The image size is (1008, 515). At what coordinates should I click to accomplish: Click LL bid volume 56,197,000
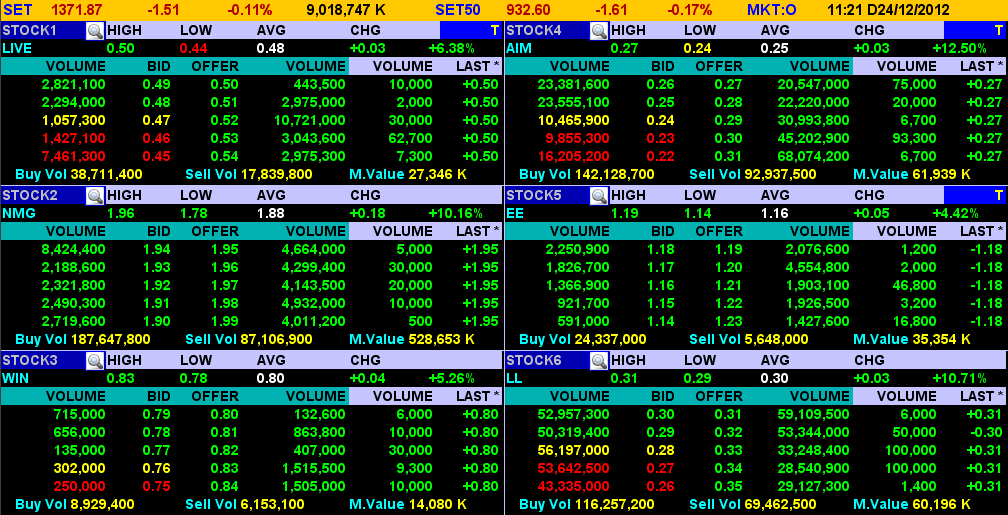[x=573, y=451]
